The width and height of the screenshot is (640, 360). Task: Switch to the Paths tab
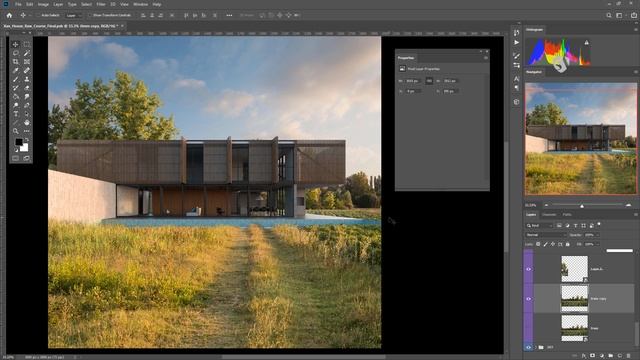click(567, 214)
